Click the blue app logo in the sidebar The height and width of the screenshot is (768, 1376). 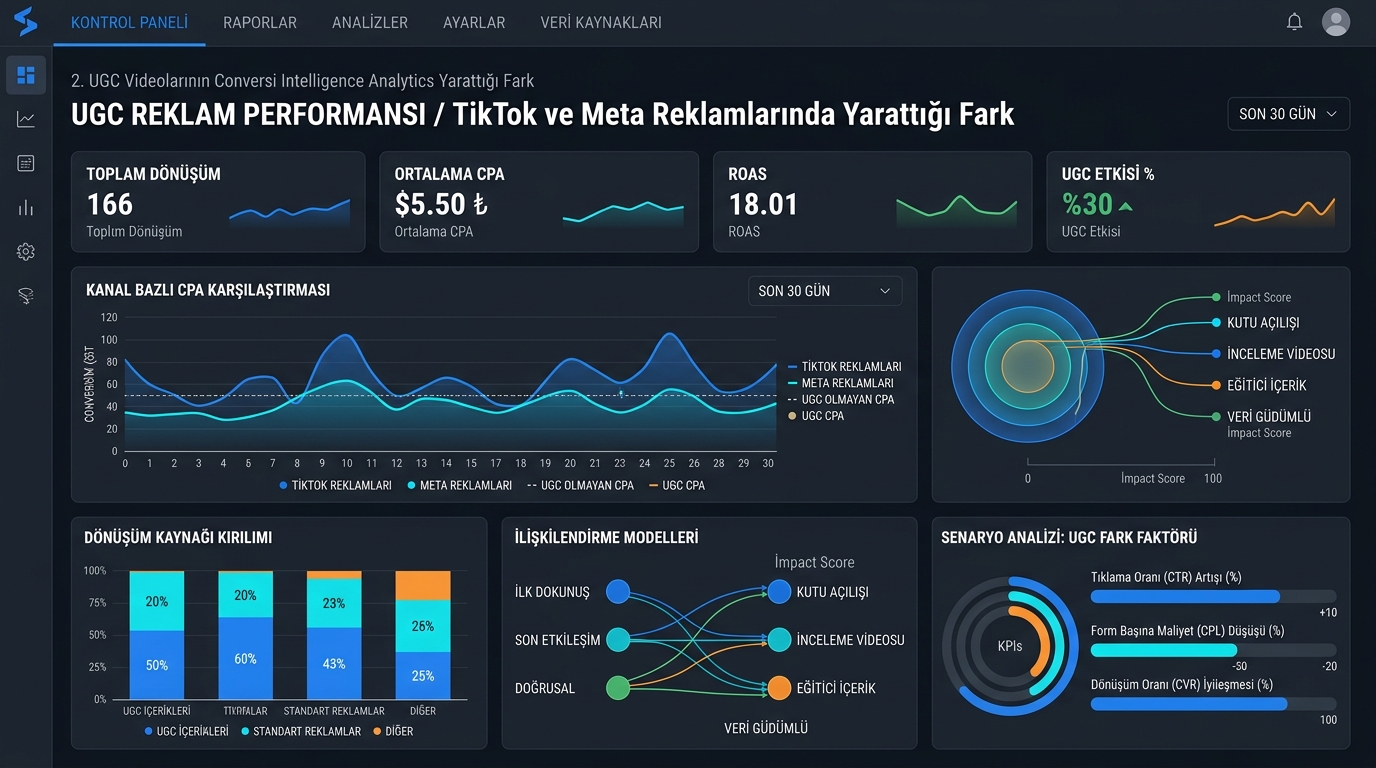click(x=26, y=21)
